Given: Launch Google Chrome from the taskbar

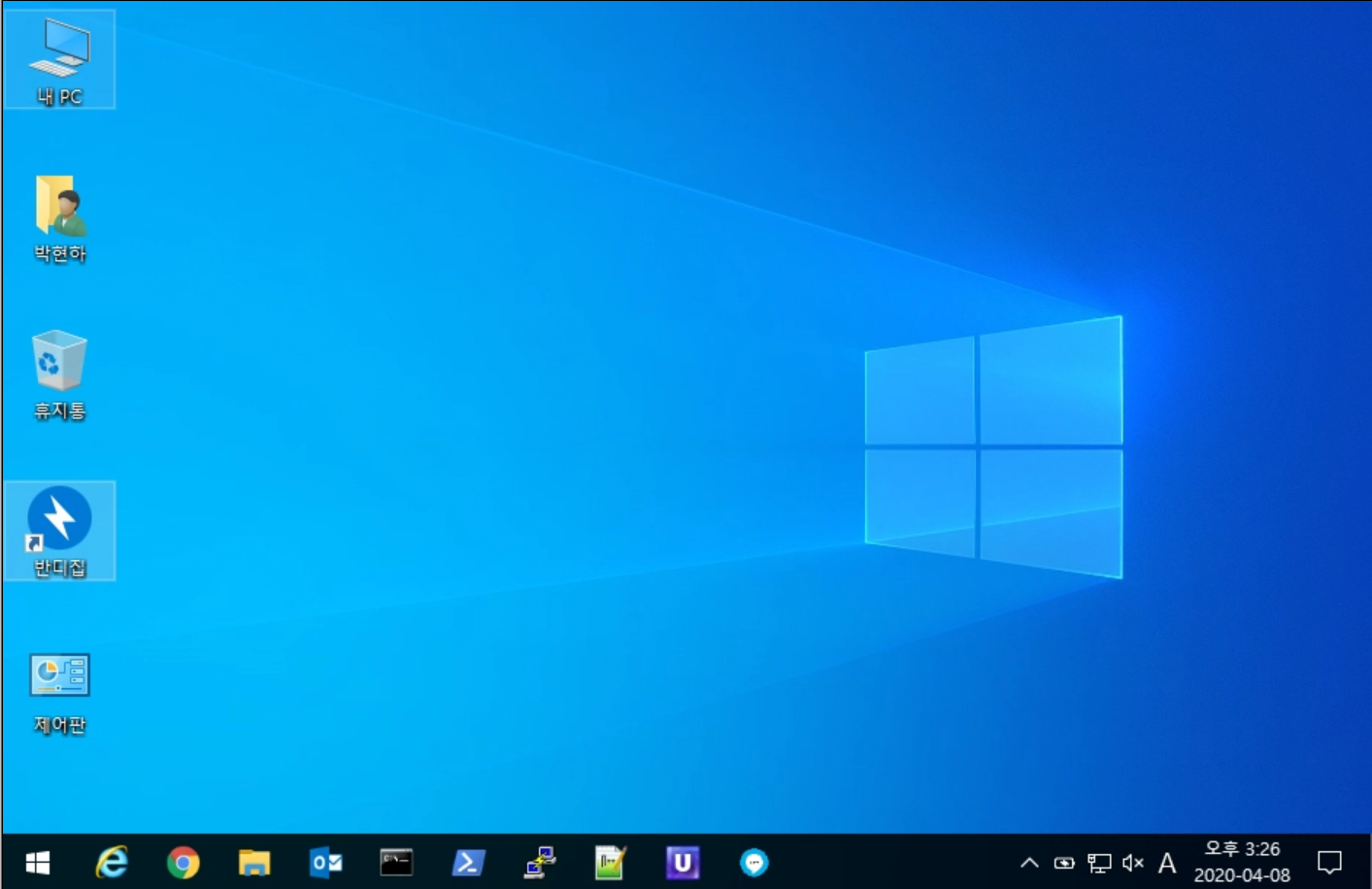Looking at the screenshot, I should pos(184,863).
